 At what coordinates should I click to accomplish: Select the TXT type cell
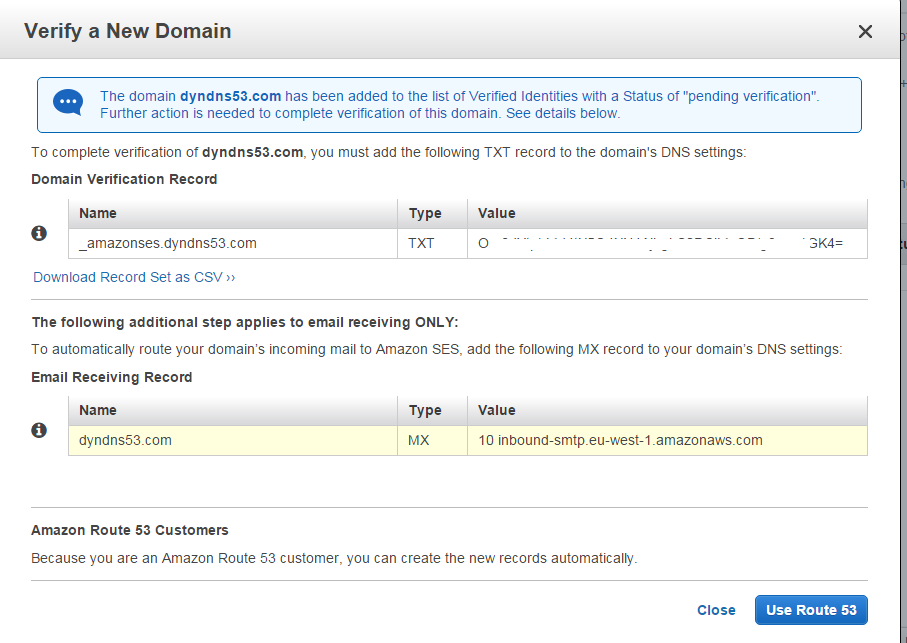pyautogui.click(x=422, y=243)
